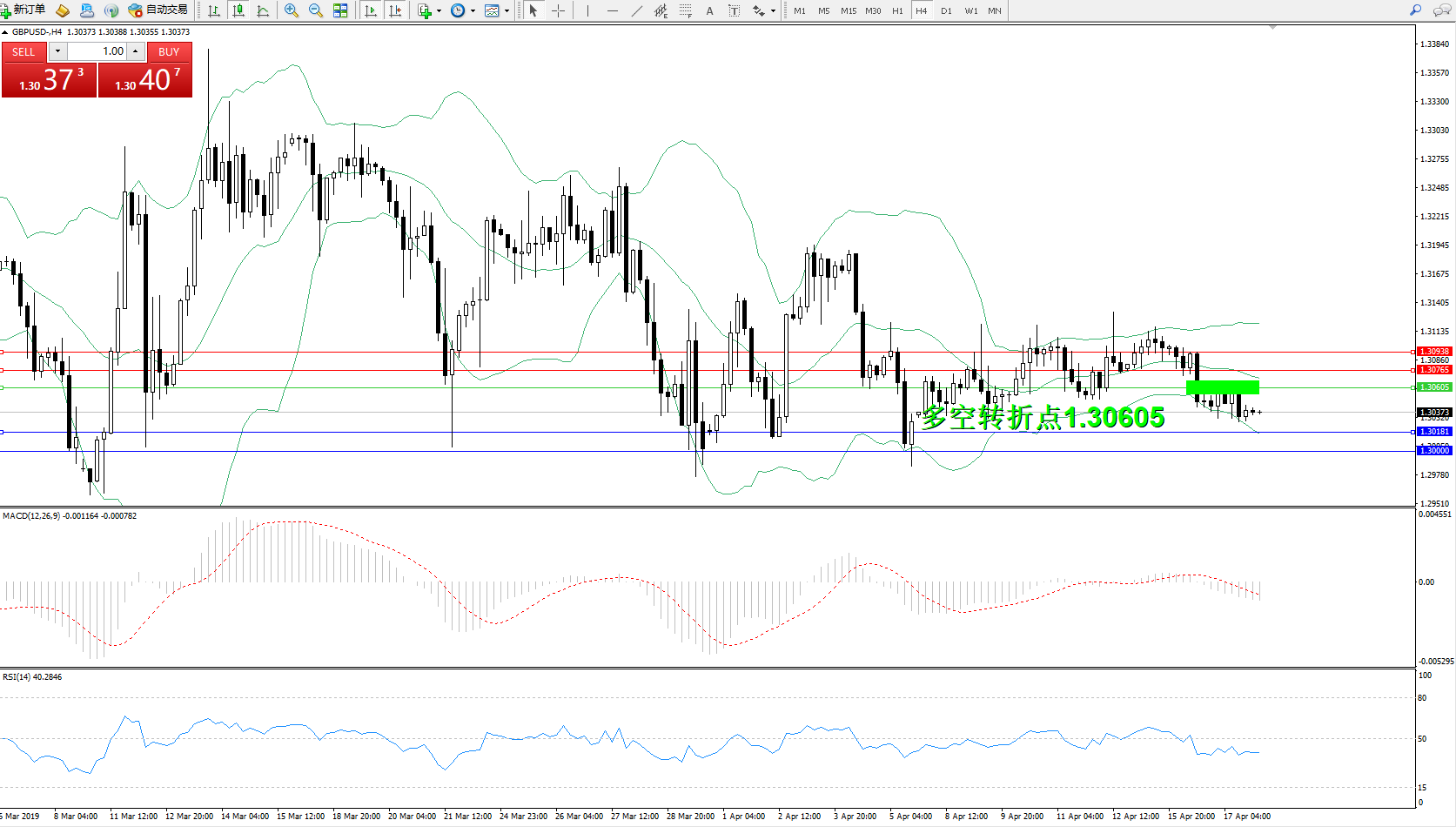
Task: Draw a horizontal line on the chart
Action: point(613,10)
